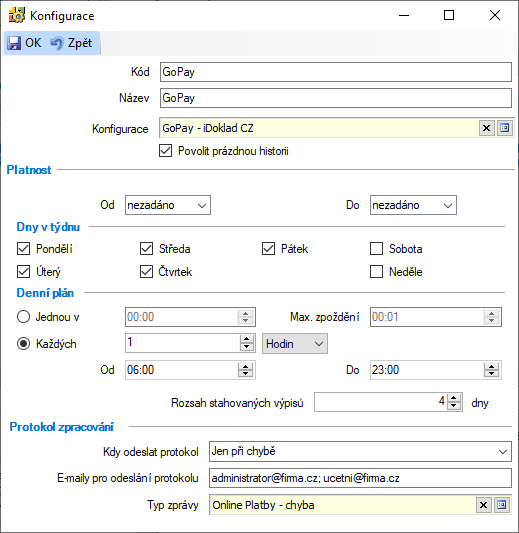Viewport: 519px width, 533px height.
Task: Toggle Povolit prázdnou historii checkbox
Action: (166, 151)
